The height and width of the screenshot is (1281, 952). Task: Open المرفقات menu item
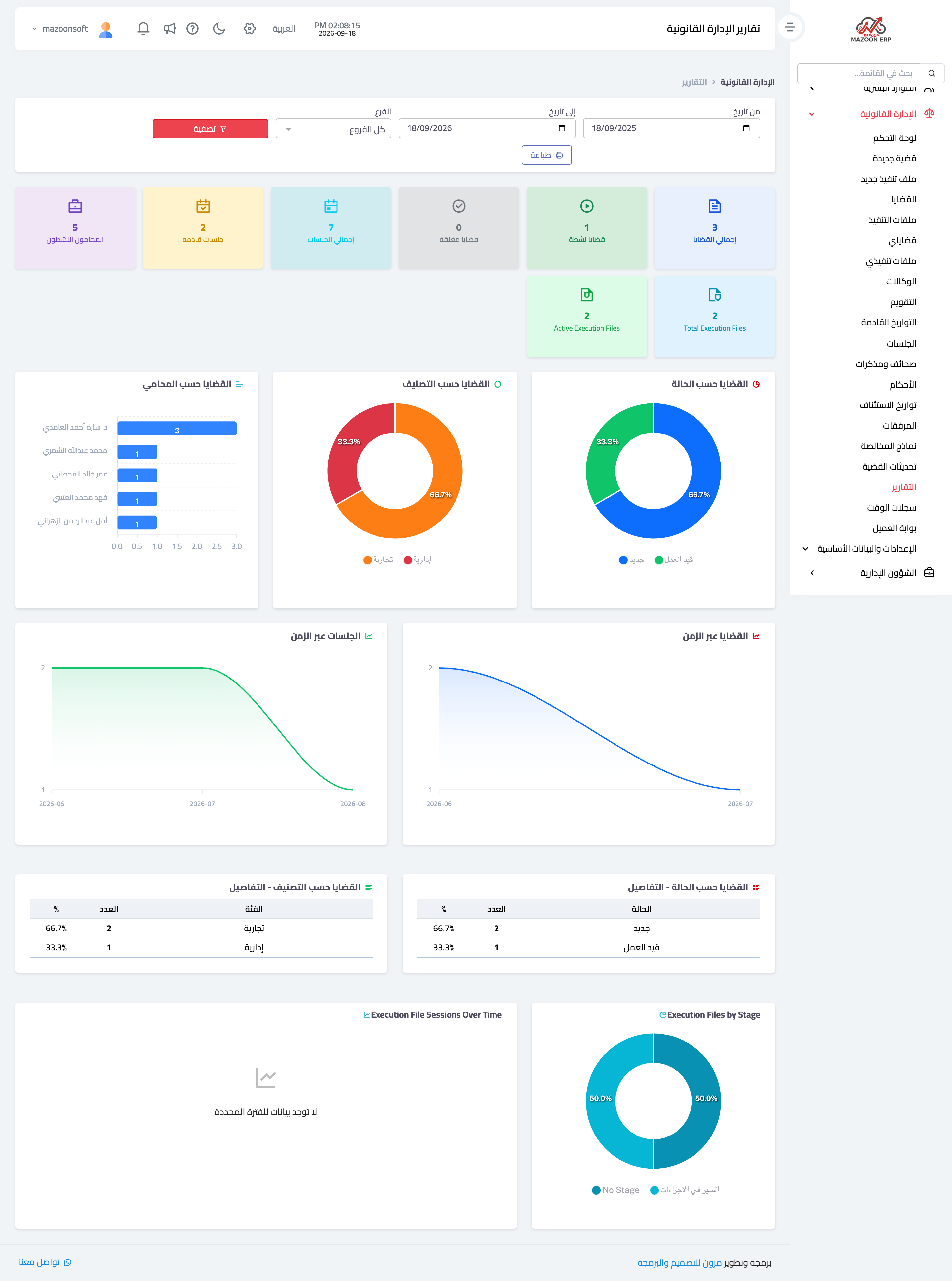(x=899, y=425)
